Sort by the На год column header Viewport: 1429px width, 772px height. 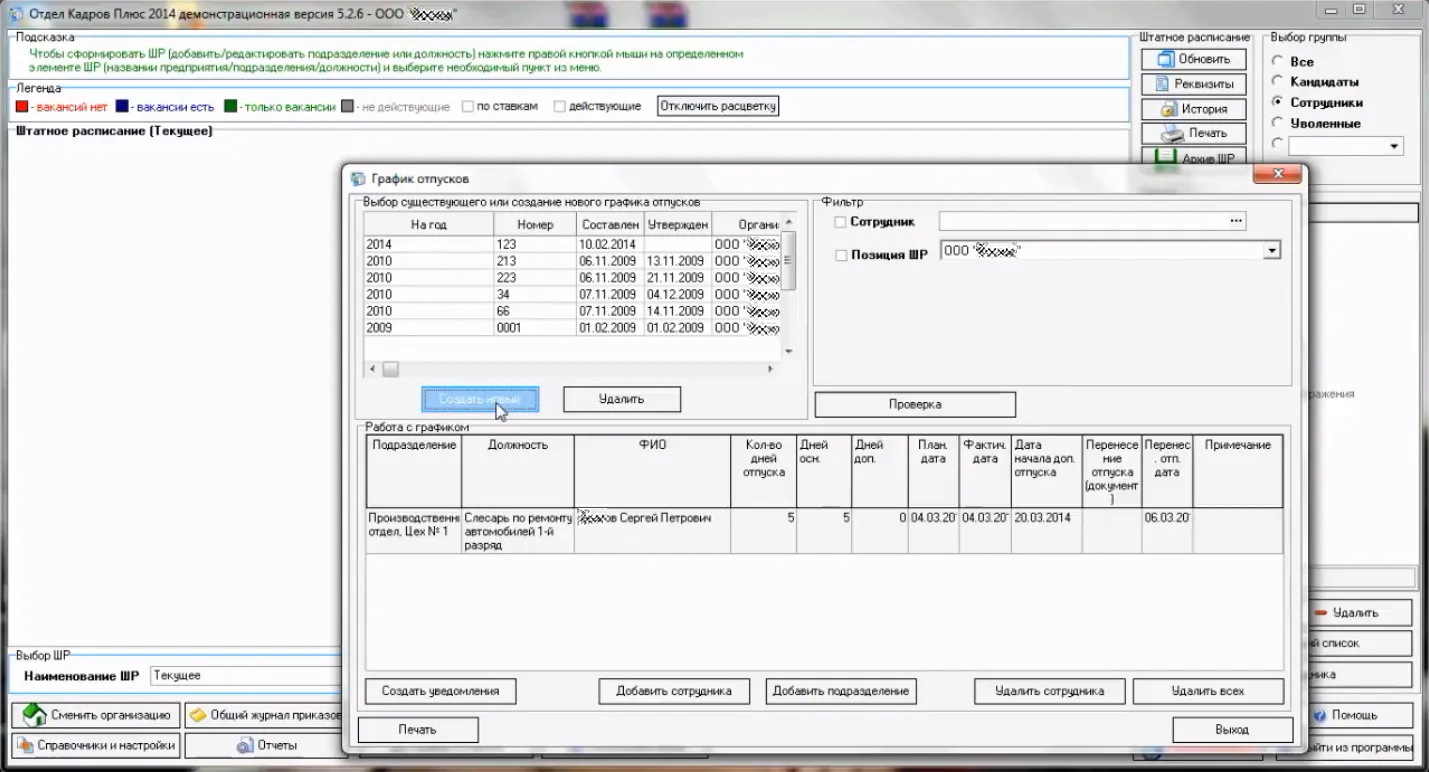429,224
